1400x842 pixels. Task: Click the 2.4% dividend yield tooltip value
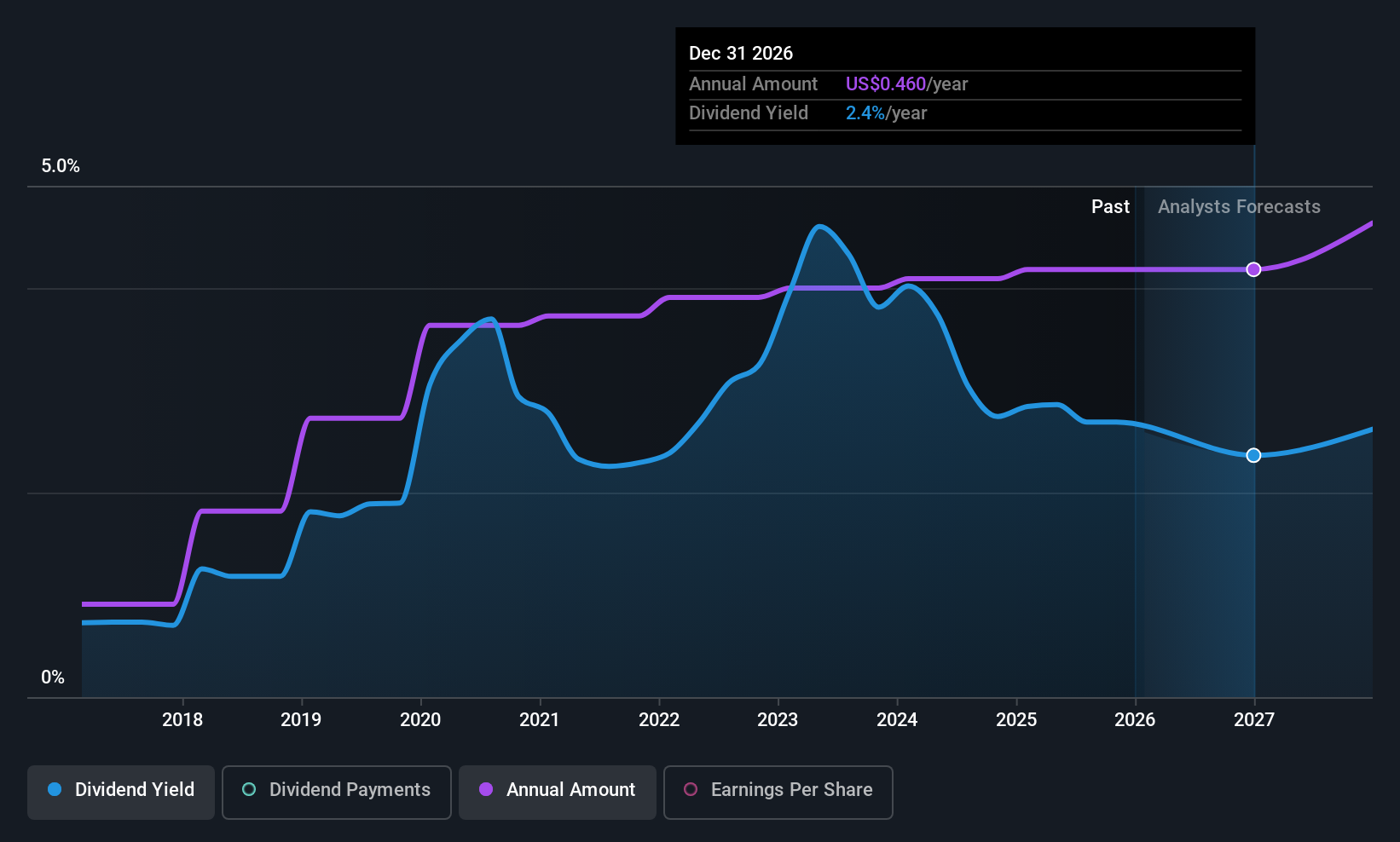(x=865, y=113)
